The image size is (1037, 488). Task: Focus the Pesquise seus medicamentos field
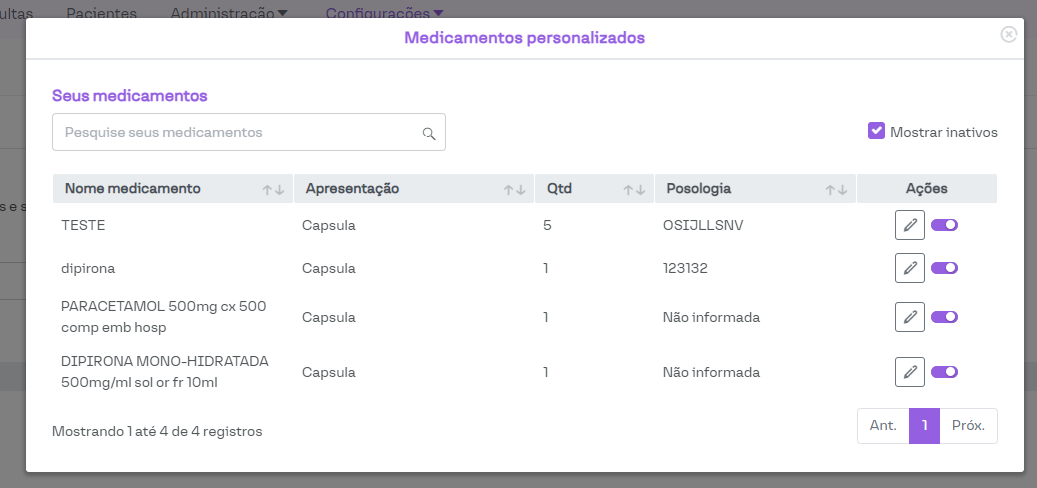click(x=236, y=132)
